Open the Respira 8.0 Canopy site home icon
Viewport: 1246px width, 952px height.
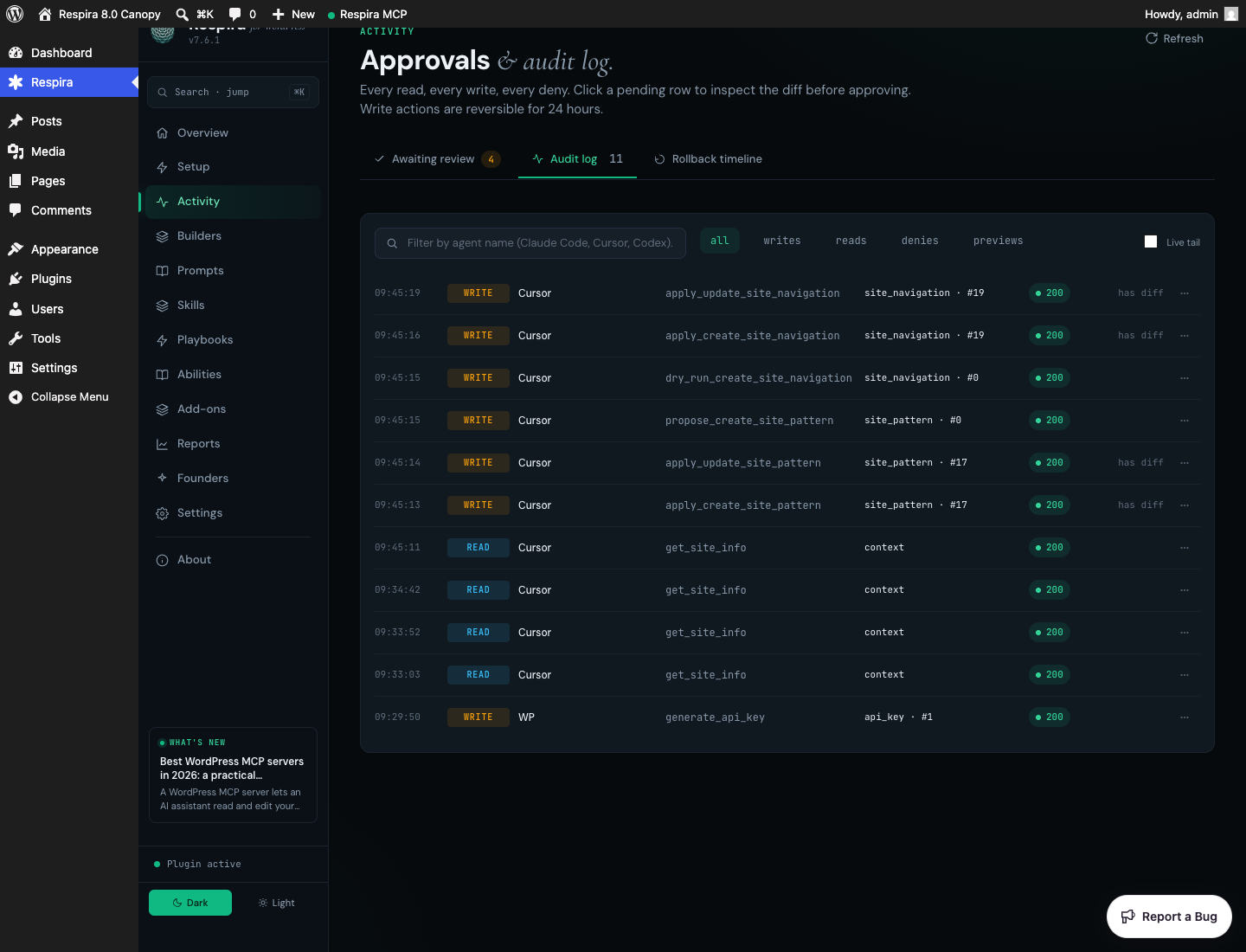(x=45, y=14)
